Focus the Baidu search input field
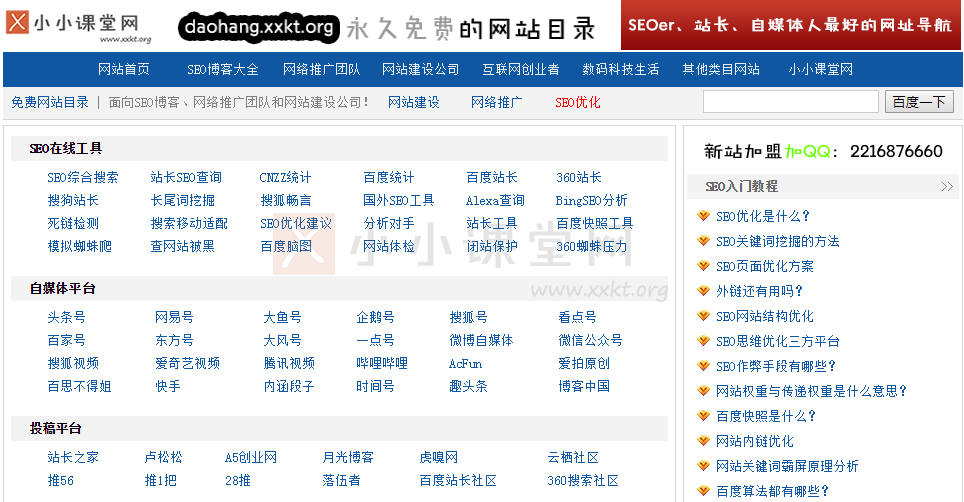This screenshot has height=502, width=964. pos(791,101)
